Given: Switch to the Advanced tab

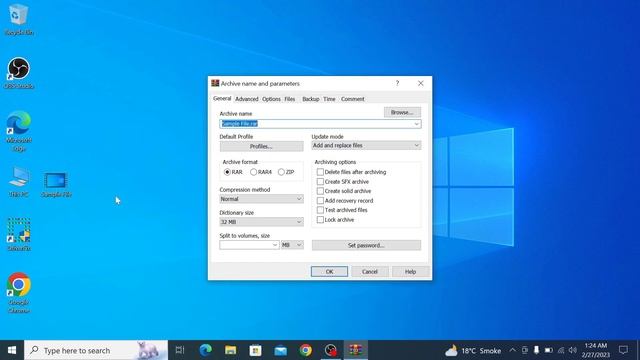Looking at the screenshot, I should coord(247,99).
